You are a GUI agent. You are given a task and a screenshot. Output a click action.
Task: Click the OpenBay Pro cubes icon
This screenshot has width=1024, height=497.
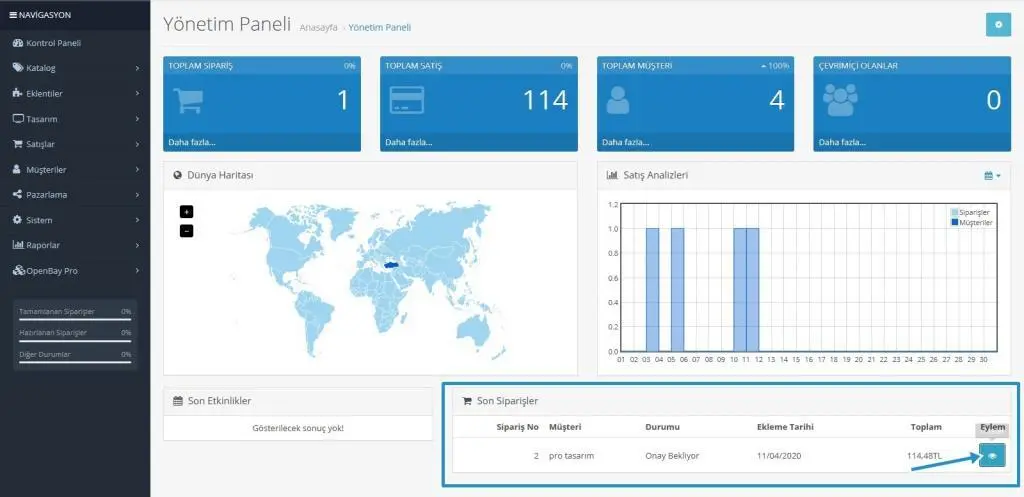[18, 270]
